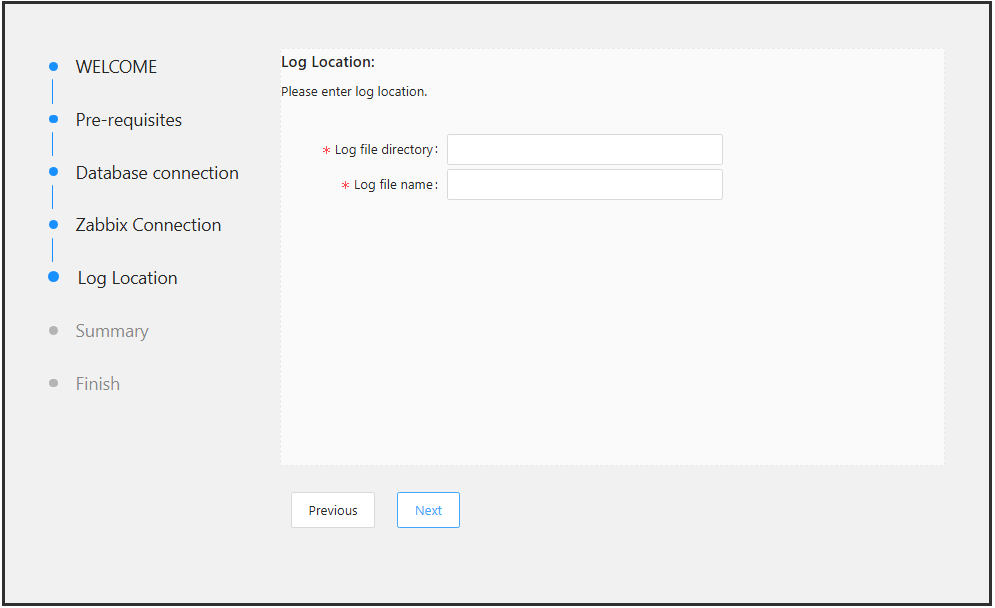Click the "Log file name" field label
995x608 pixels.
(394, 185)
